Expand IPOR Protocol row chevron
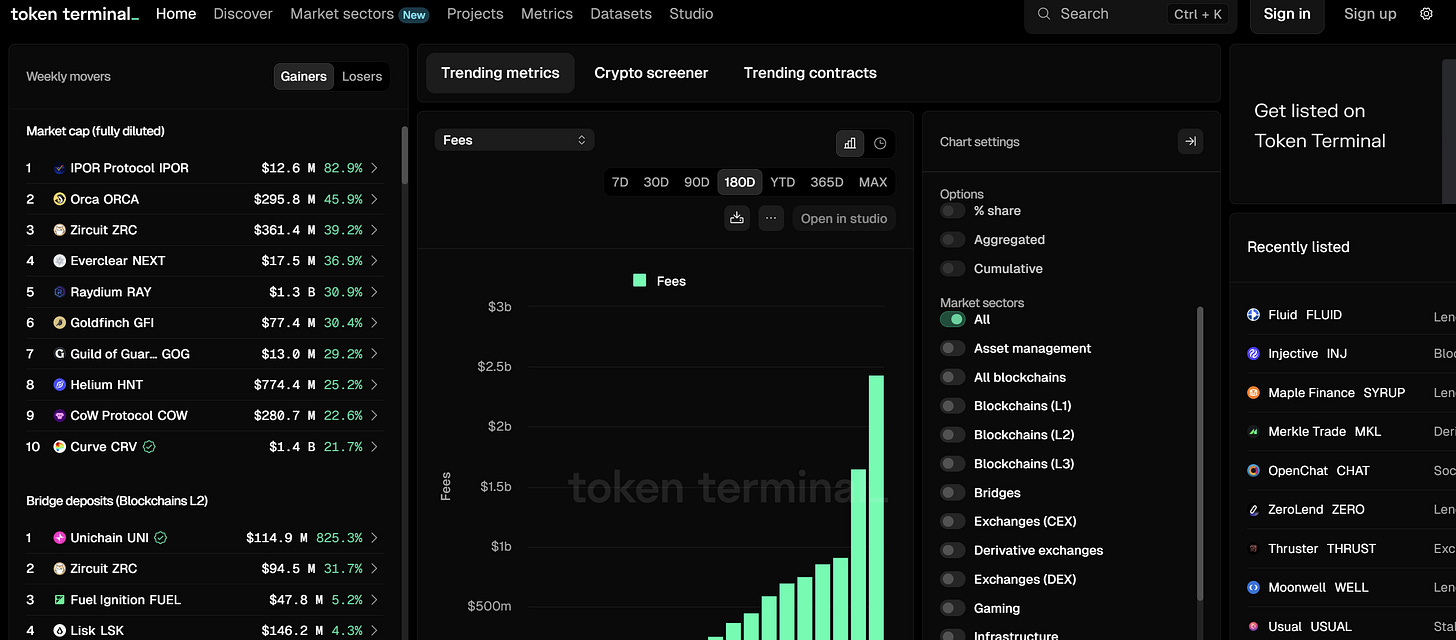1456x640 pixels. pos(374,168)
